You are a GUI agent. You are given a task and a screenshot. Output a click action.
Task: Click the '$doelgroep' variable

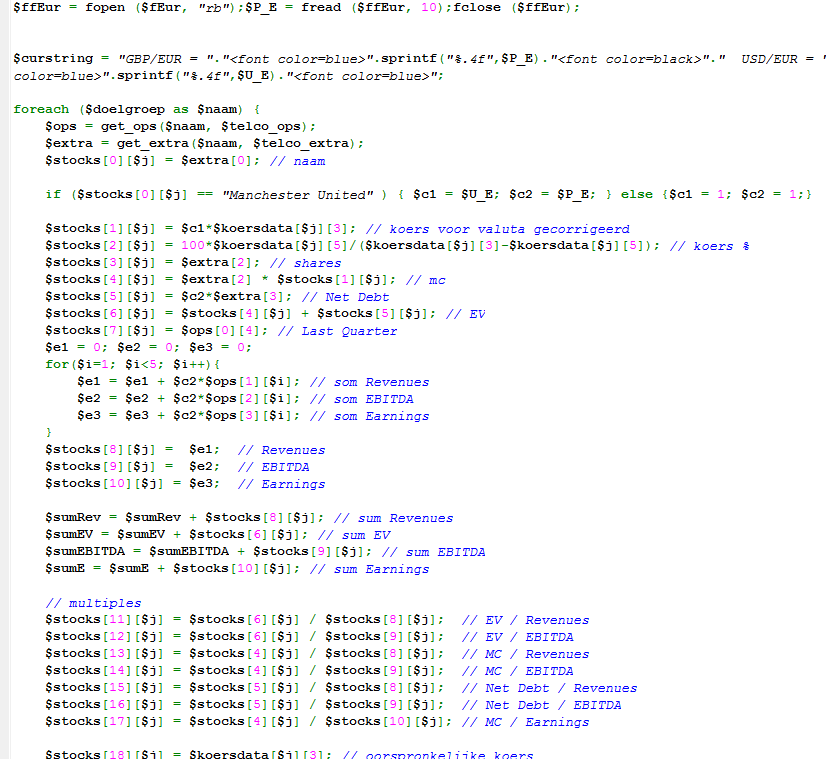[125, 109]
